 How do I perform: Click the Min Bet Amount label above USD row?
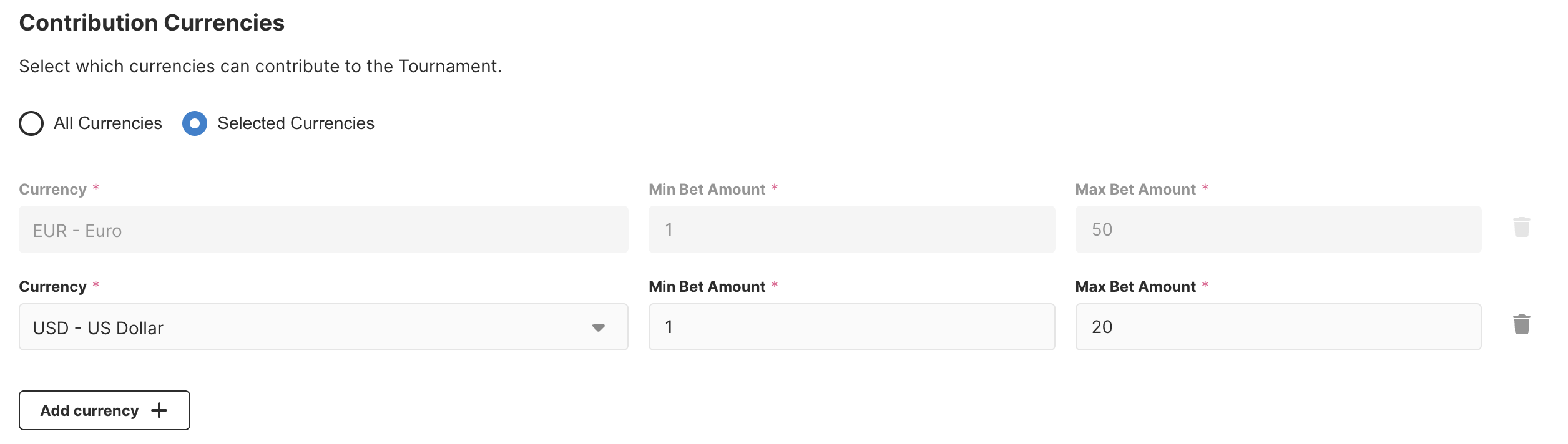707,287
